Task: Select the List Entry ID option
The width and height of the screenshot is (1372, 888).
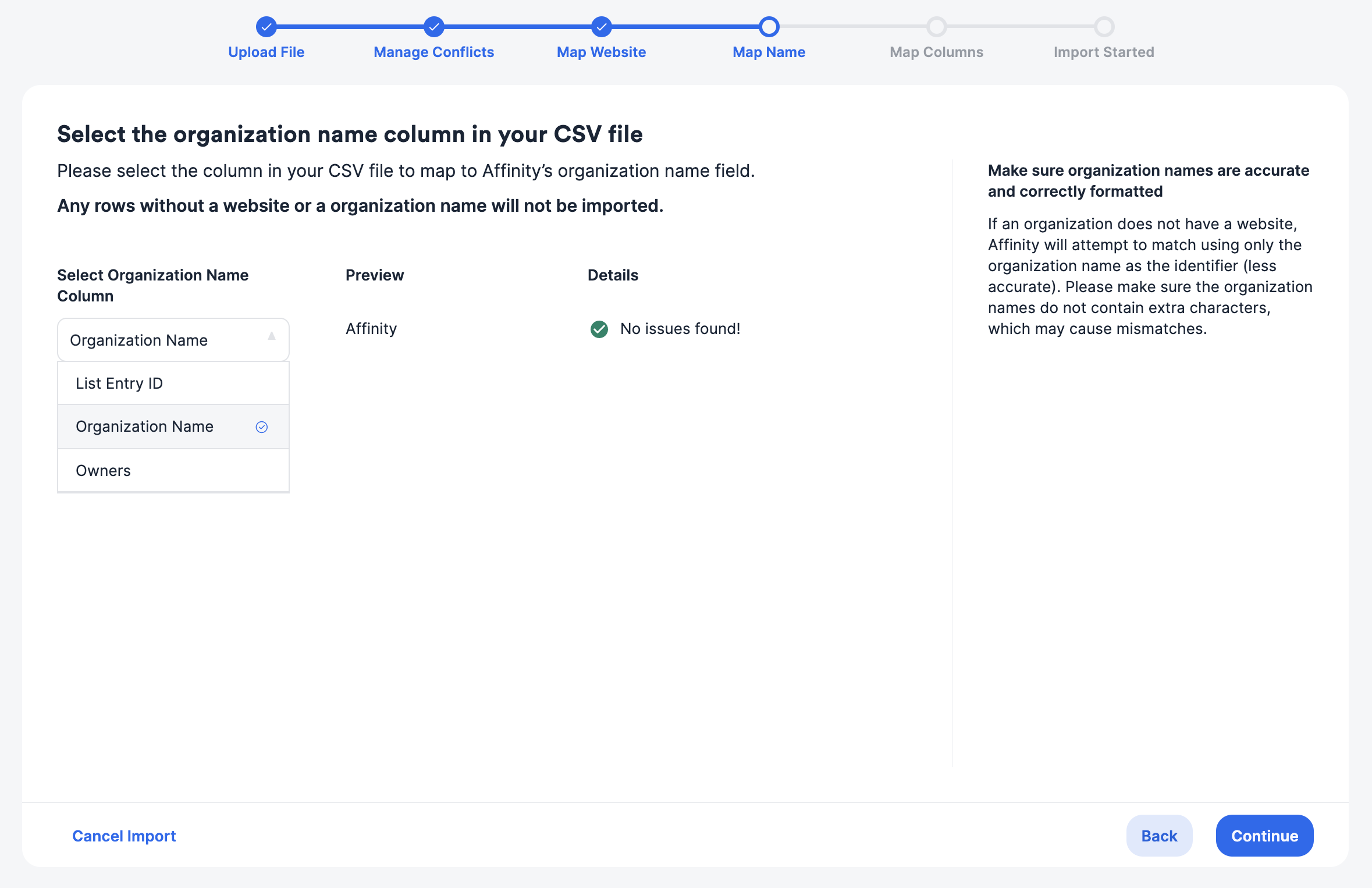Action: 119,383
